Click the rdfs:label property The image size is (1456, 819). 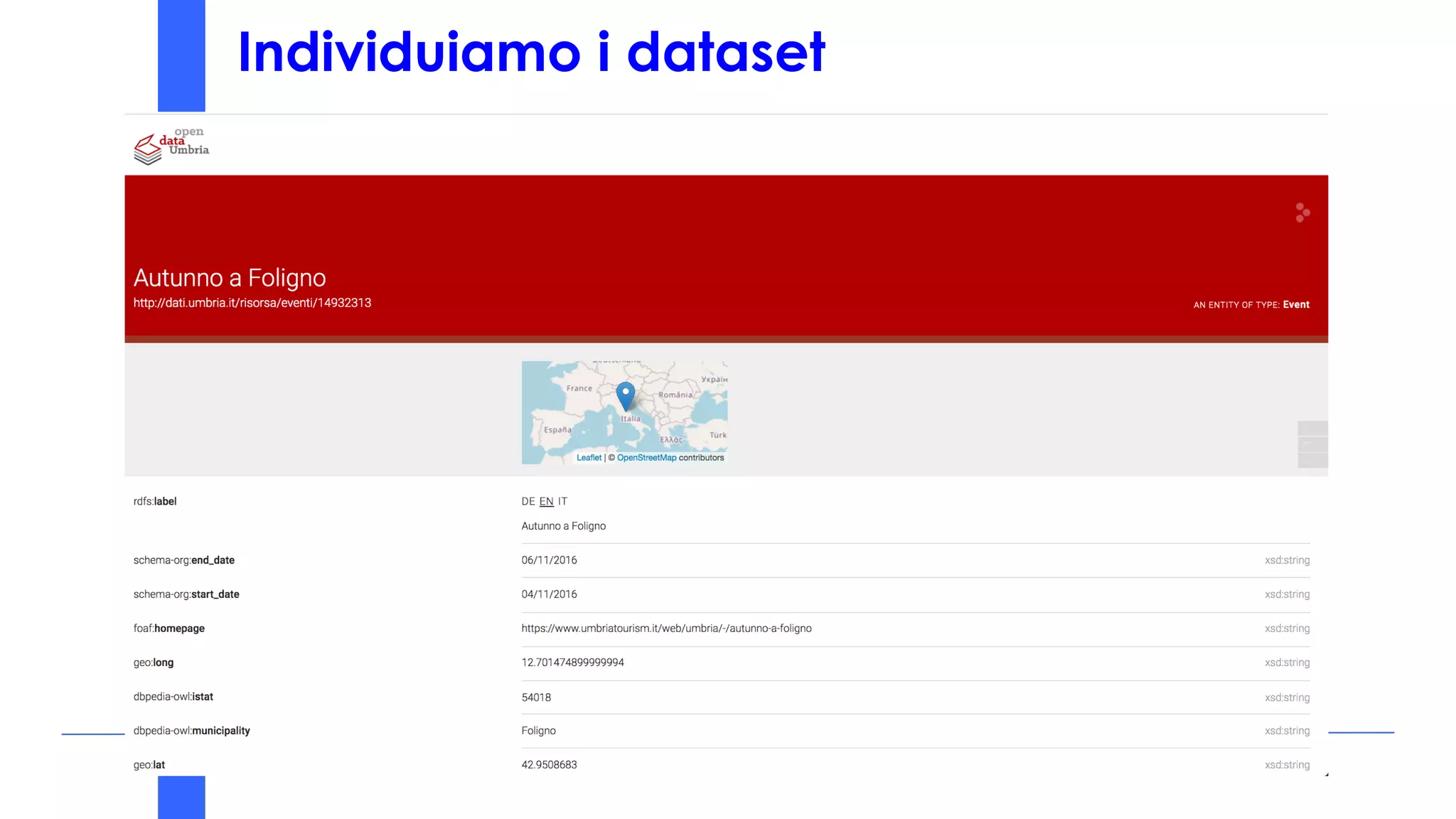point(155,501)
